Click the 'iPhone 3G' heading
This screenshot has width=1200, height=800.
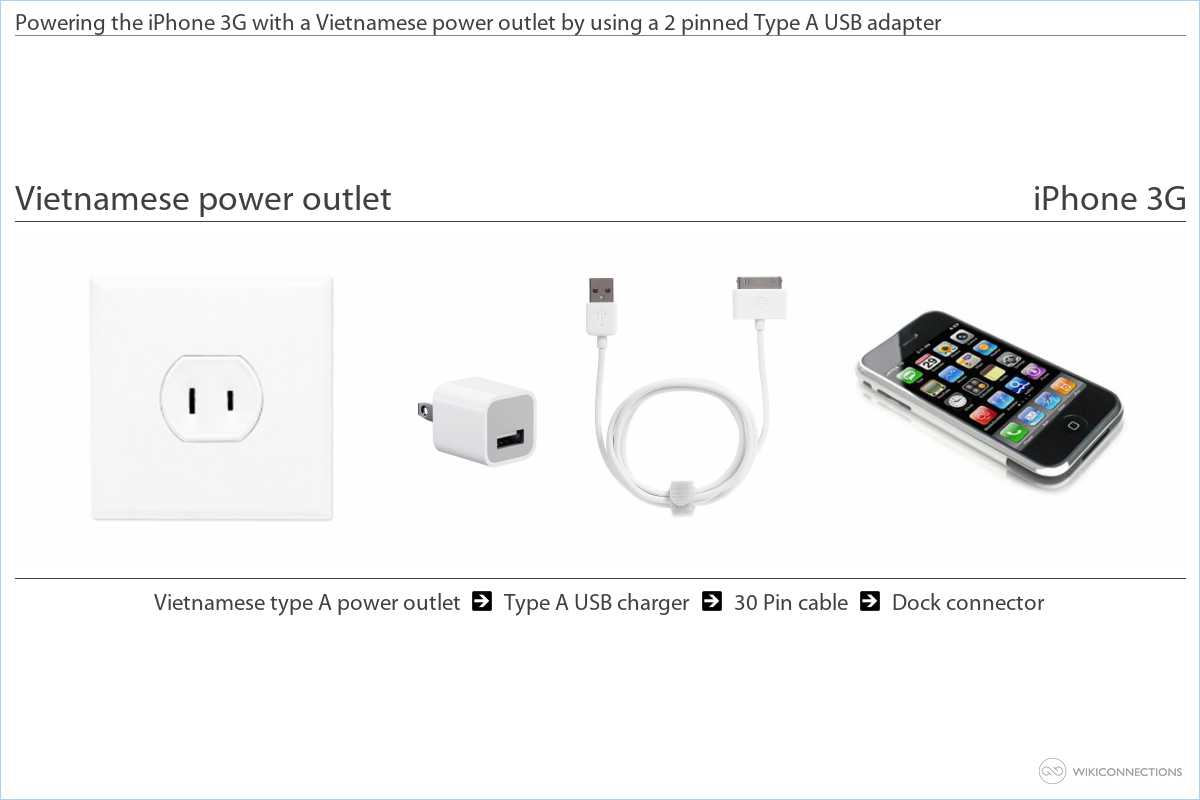[x=1109, y=199]
